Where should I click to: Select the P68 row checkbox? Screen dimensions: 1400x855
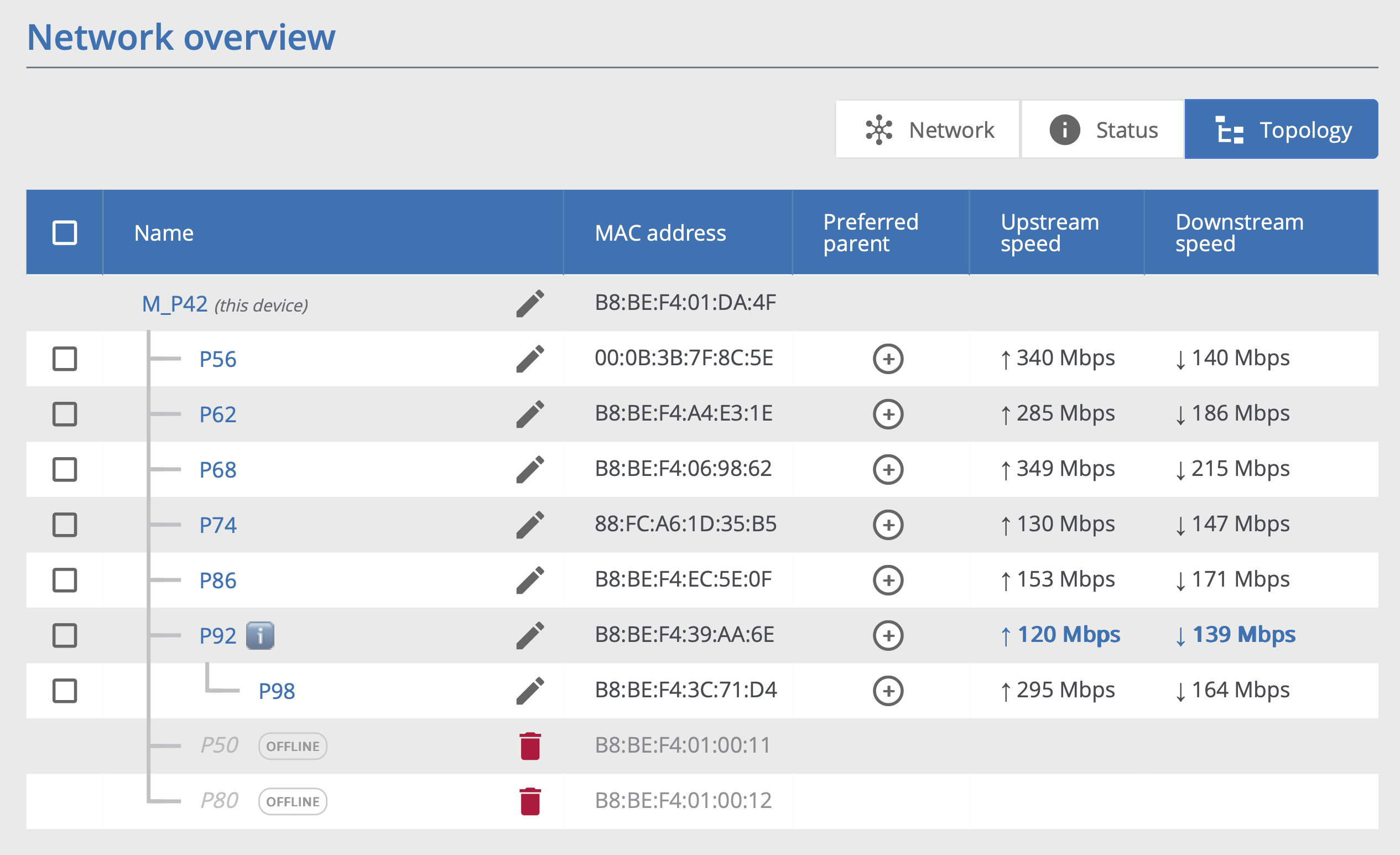[65, 469]
